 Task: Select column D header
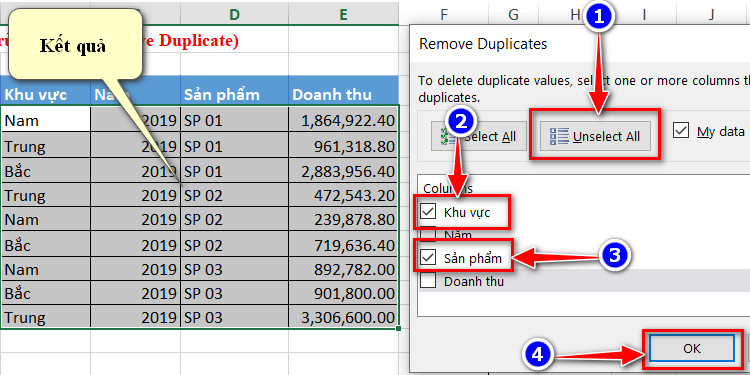[x=234, y=14]
